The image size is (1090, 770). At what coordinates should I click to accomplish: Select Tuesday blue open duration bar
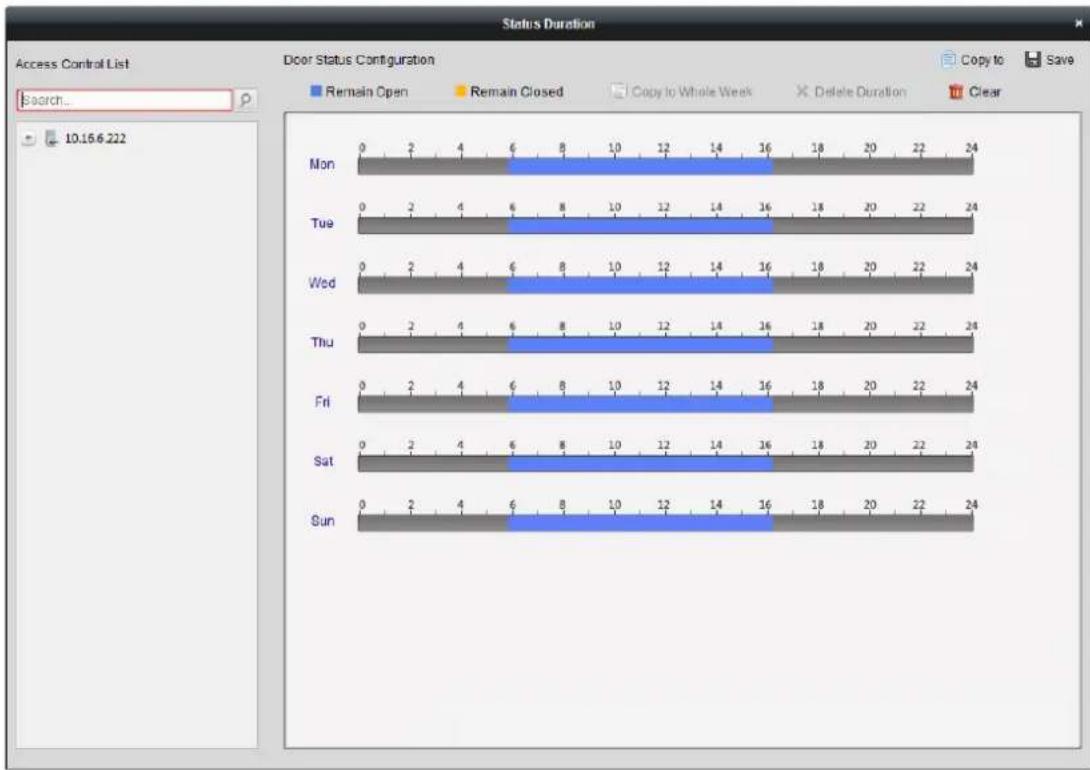pos(640,225)
